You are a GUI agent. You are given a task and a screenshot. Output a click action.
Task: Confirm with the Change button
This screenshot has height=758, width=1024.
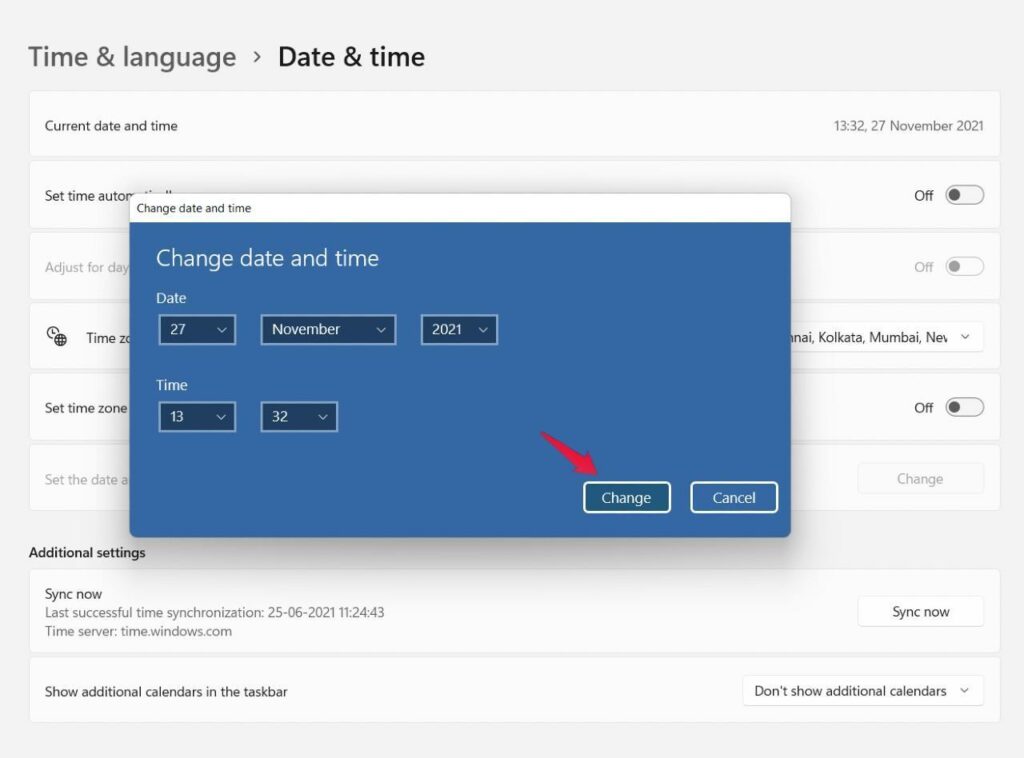[x=627, y=497]
